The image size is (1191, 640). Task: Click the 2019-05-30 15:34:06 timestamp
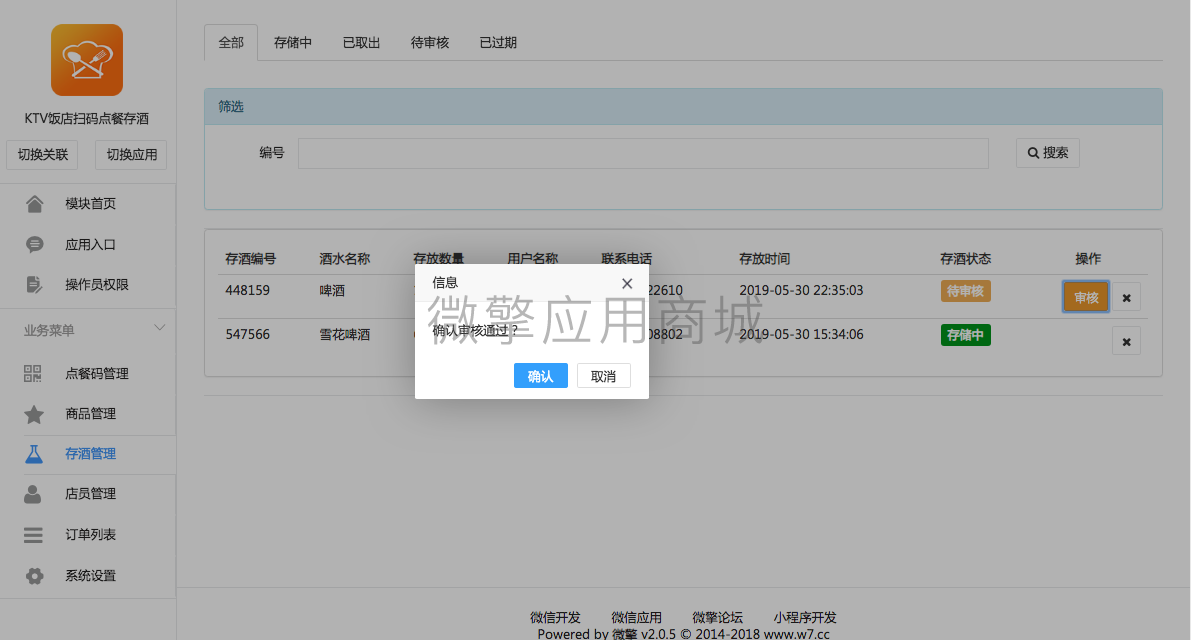point(801,334)
